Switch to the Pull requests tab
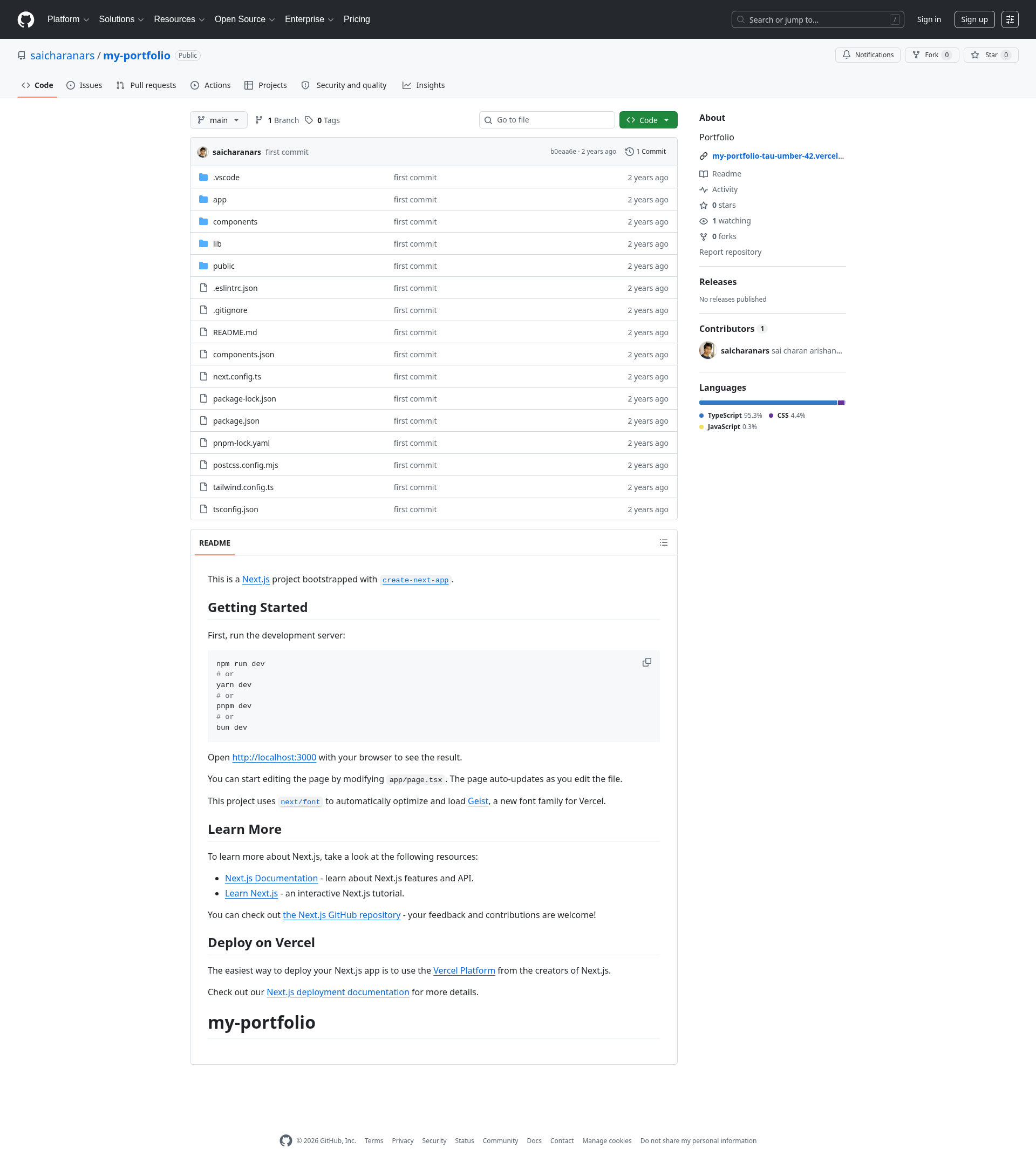Screen dimensions: 1036x1169 pos(146,85)
